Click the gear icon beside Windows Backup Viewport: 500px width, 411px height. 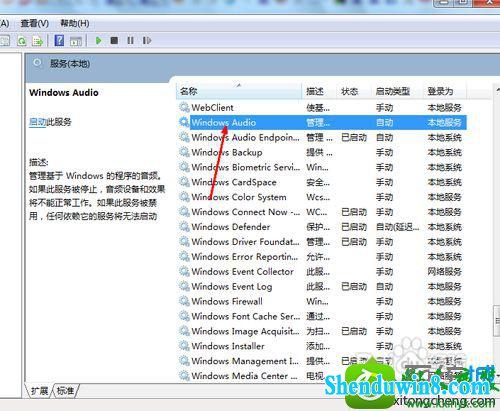tap(184, 152)
